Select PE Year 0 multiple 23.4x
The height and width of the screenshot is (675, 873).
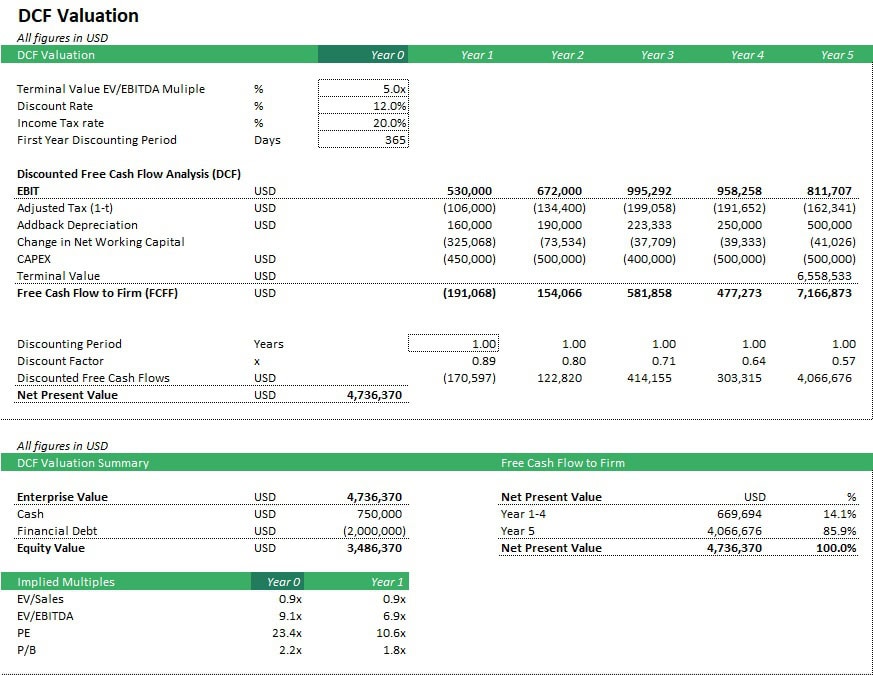287,633
